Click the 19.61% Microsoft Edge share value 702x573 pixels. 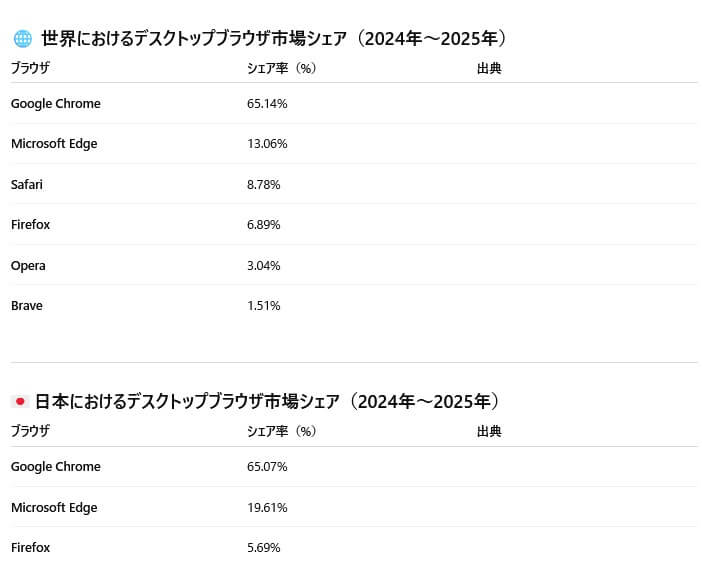coord(267,508)
